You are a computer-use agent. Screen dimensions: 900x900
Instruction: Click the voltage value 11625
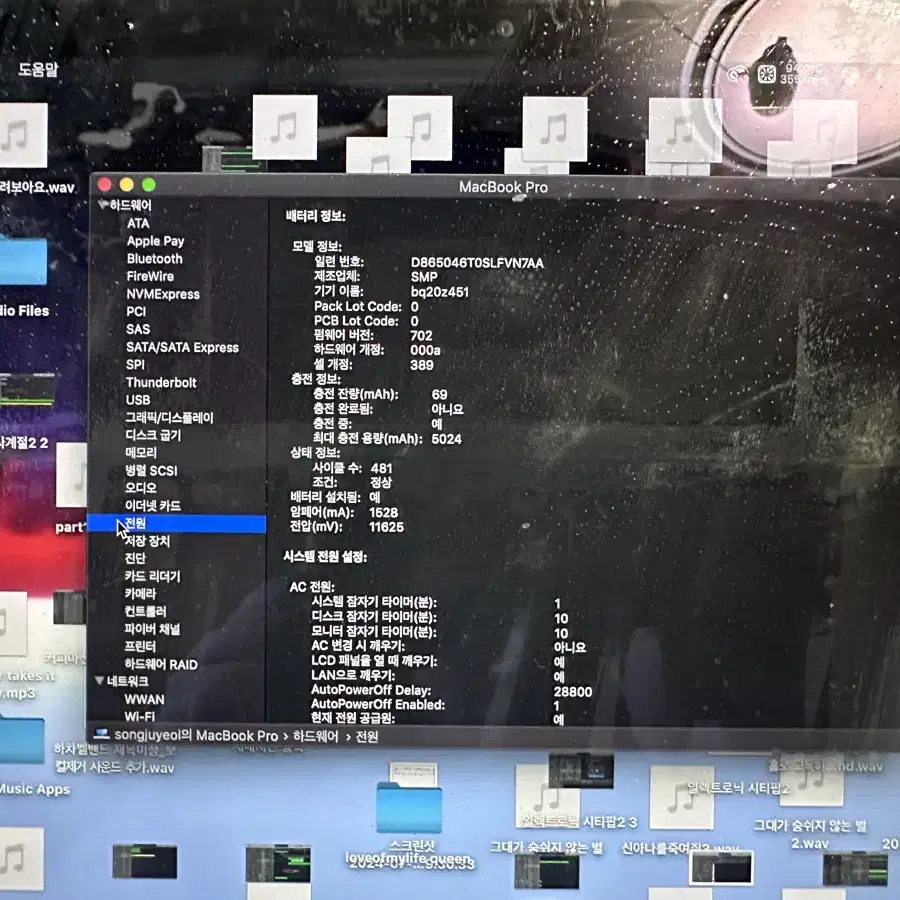tap(386, 526)
